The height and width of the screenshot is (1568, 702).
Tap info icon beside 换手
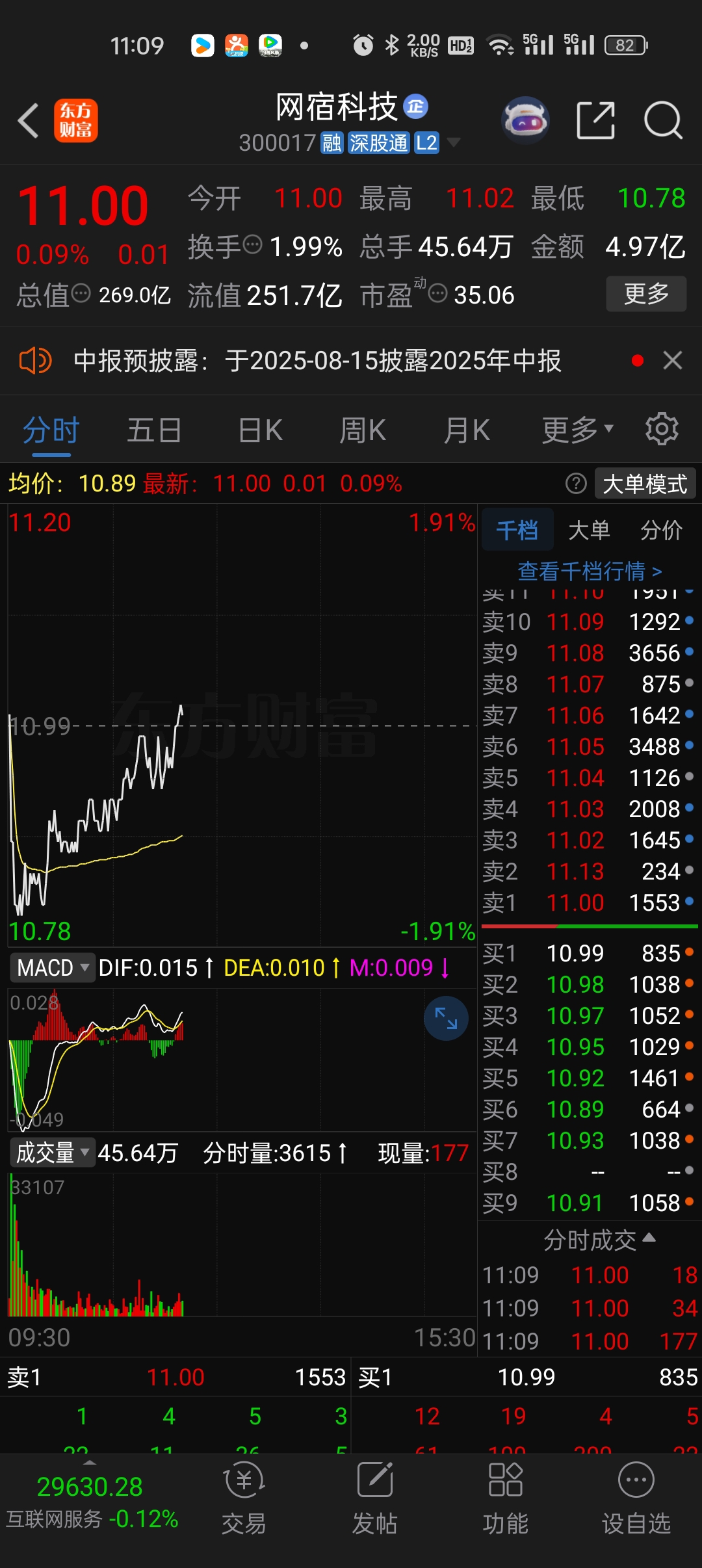click(x=252, y=245)
